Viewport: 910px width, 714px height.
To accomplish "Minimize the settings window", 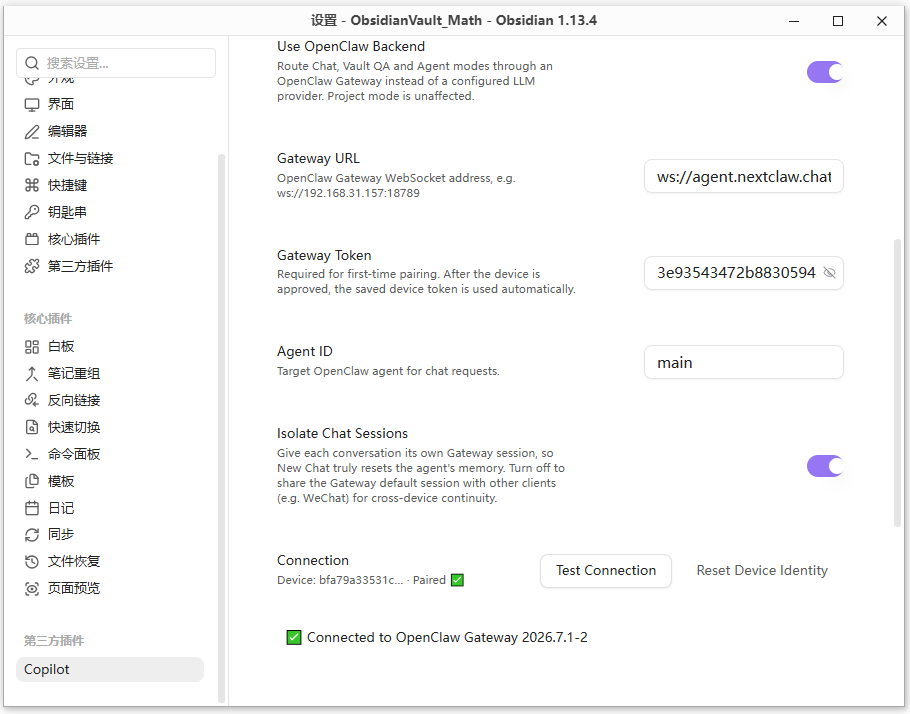I will (794, 21).
